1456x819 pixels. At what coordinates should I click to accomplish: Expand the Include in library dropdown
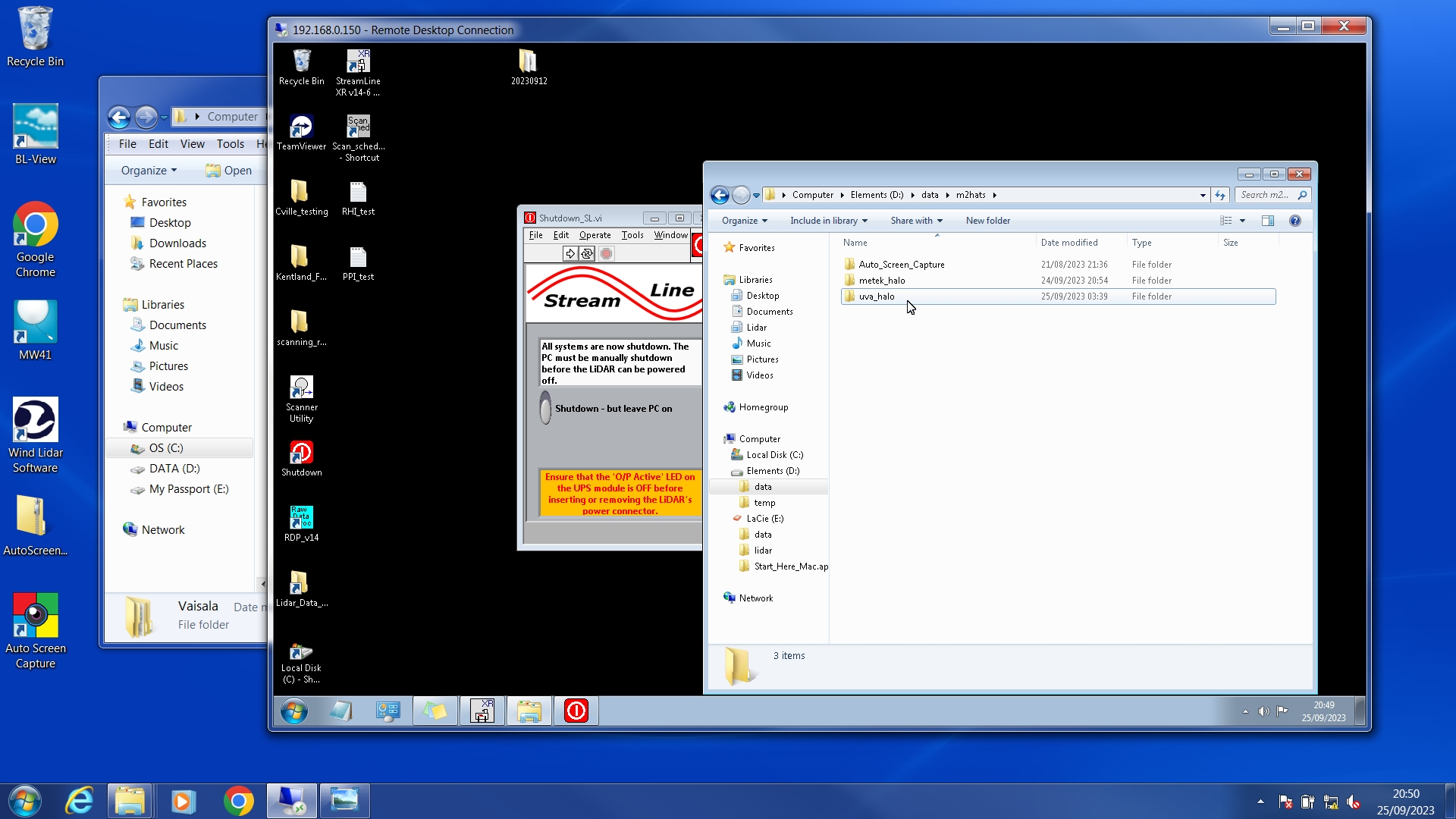tap(828, 221)
